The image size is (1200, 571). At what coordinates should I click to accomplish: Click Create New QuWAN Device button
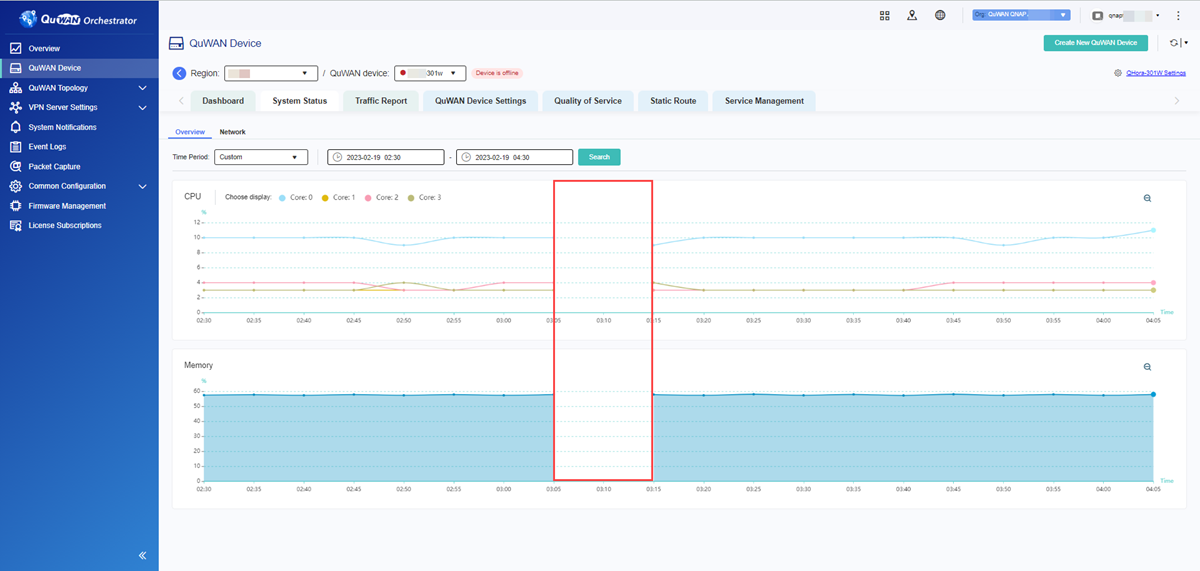(x=1096, y=43)
